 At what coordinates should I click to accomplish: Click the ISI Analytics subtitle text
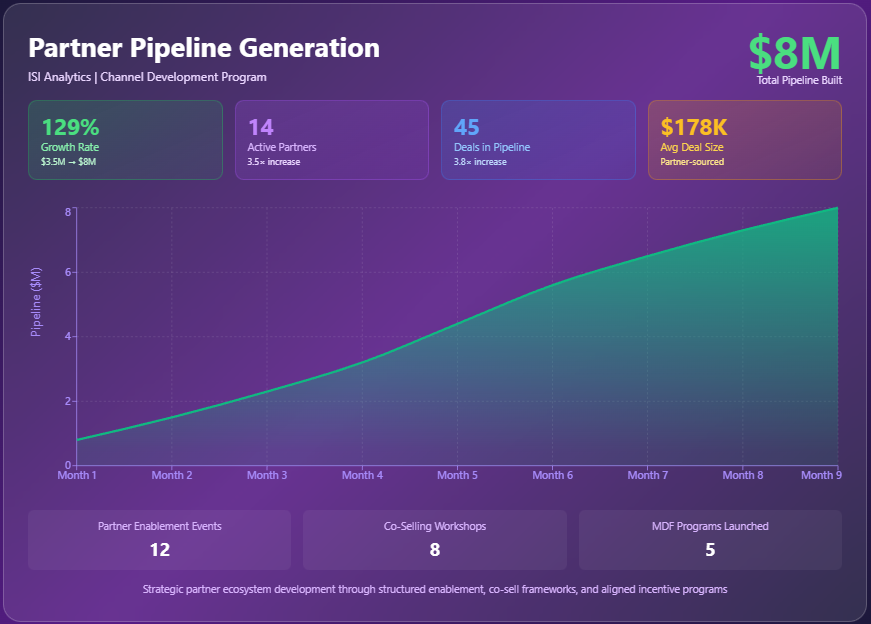(146, 77)
